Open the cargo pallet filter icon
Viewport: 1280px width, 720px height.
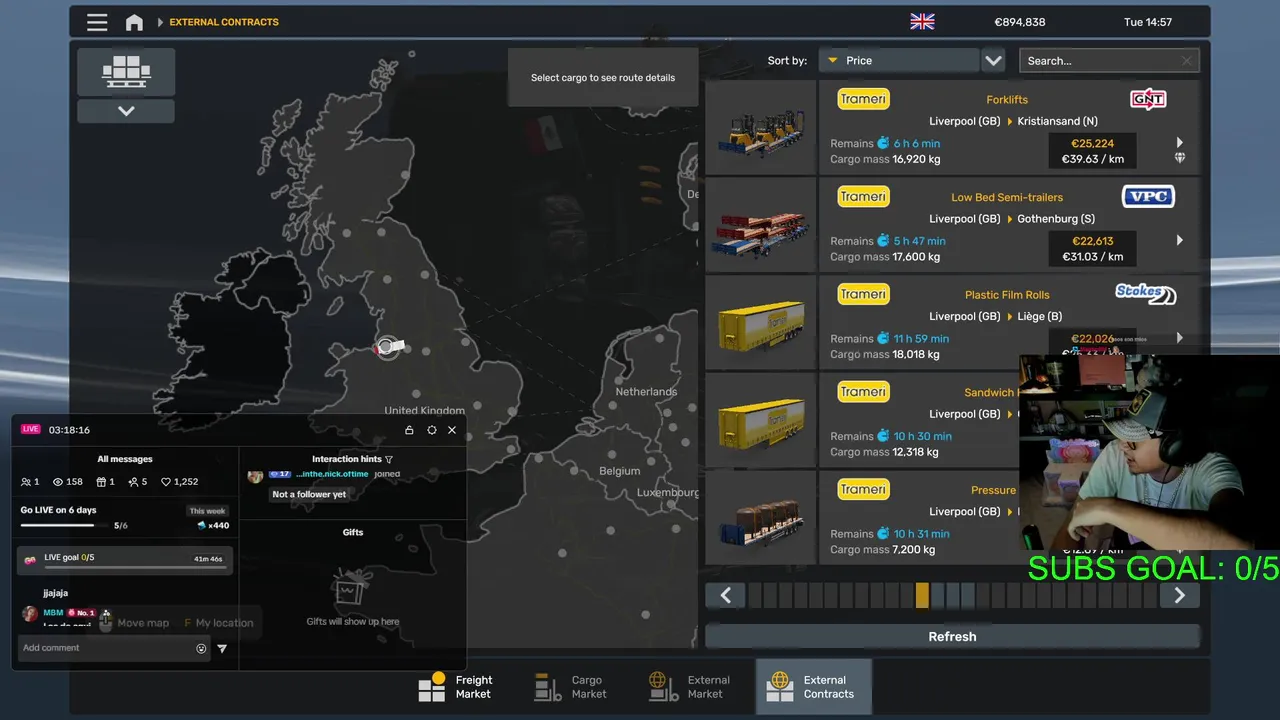126,72
